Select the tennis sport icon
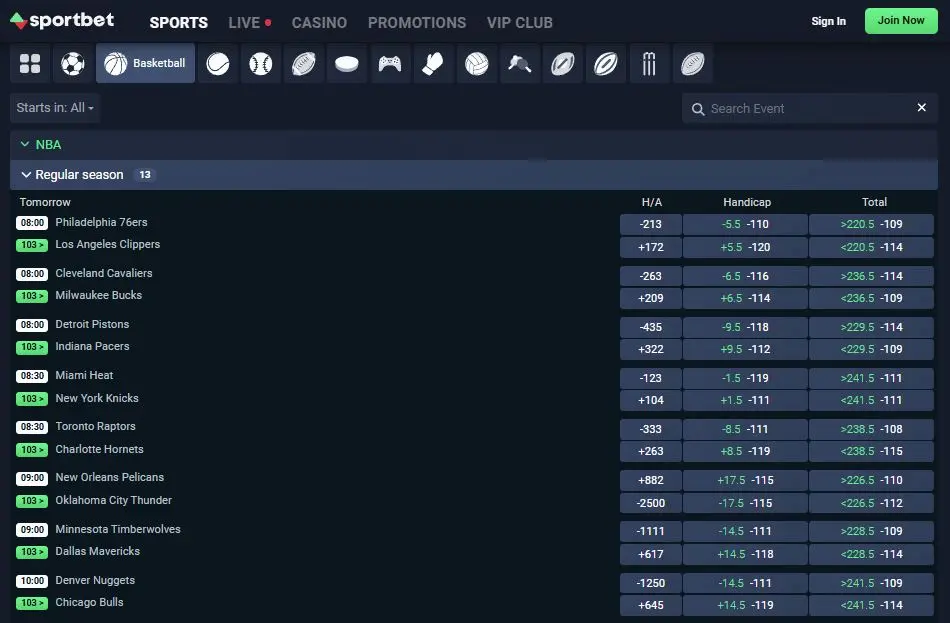950x623 pixels. coord(216,62)
